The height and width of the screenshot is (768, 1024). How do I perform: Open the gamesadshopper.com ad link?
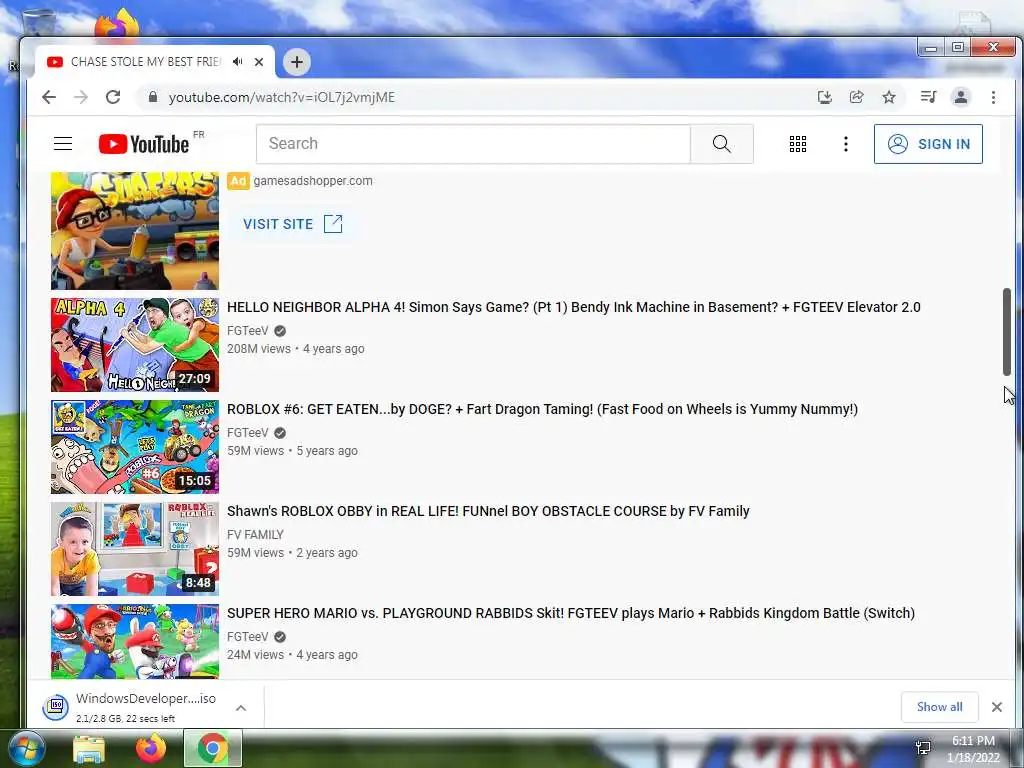(313, 181)
